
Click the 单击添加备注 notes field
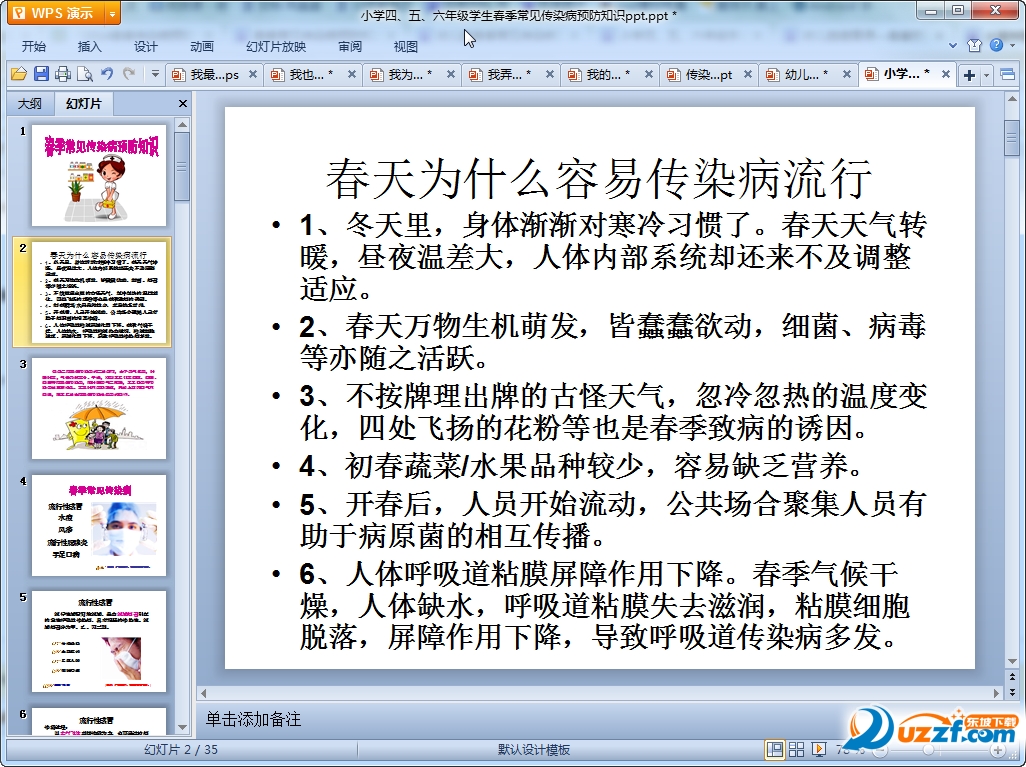pyautogui.click(x=599, y=719)
